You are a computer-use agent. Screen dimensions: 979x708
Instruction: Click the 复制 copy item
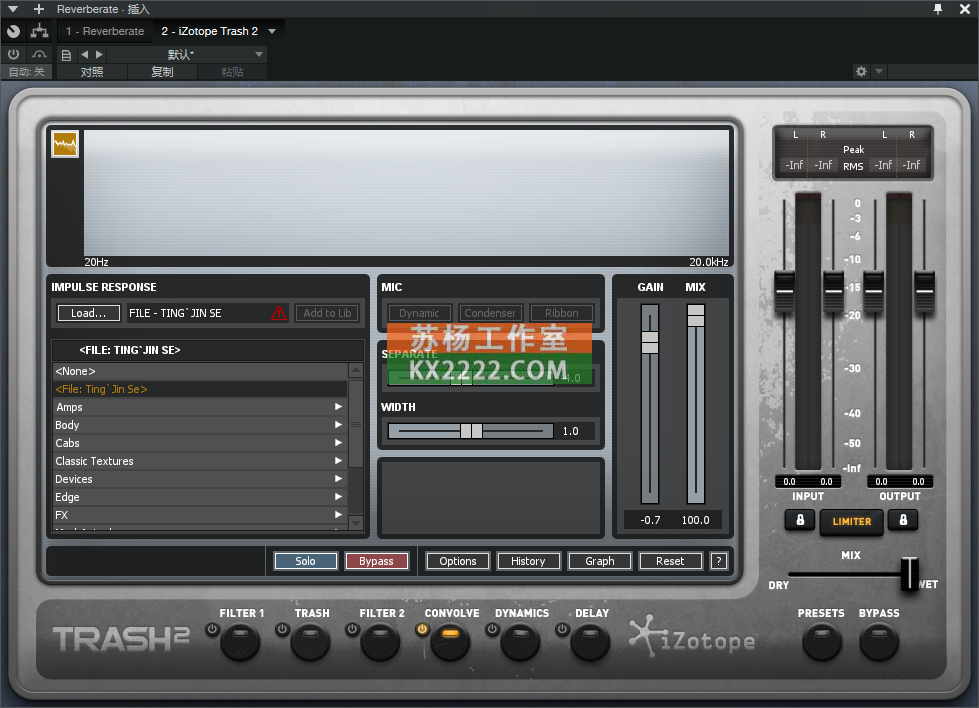[162, 72]
